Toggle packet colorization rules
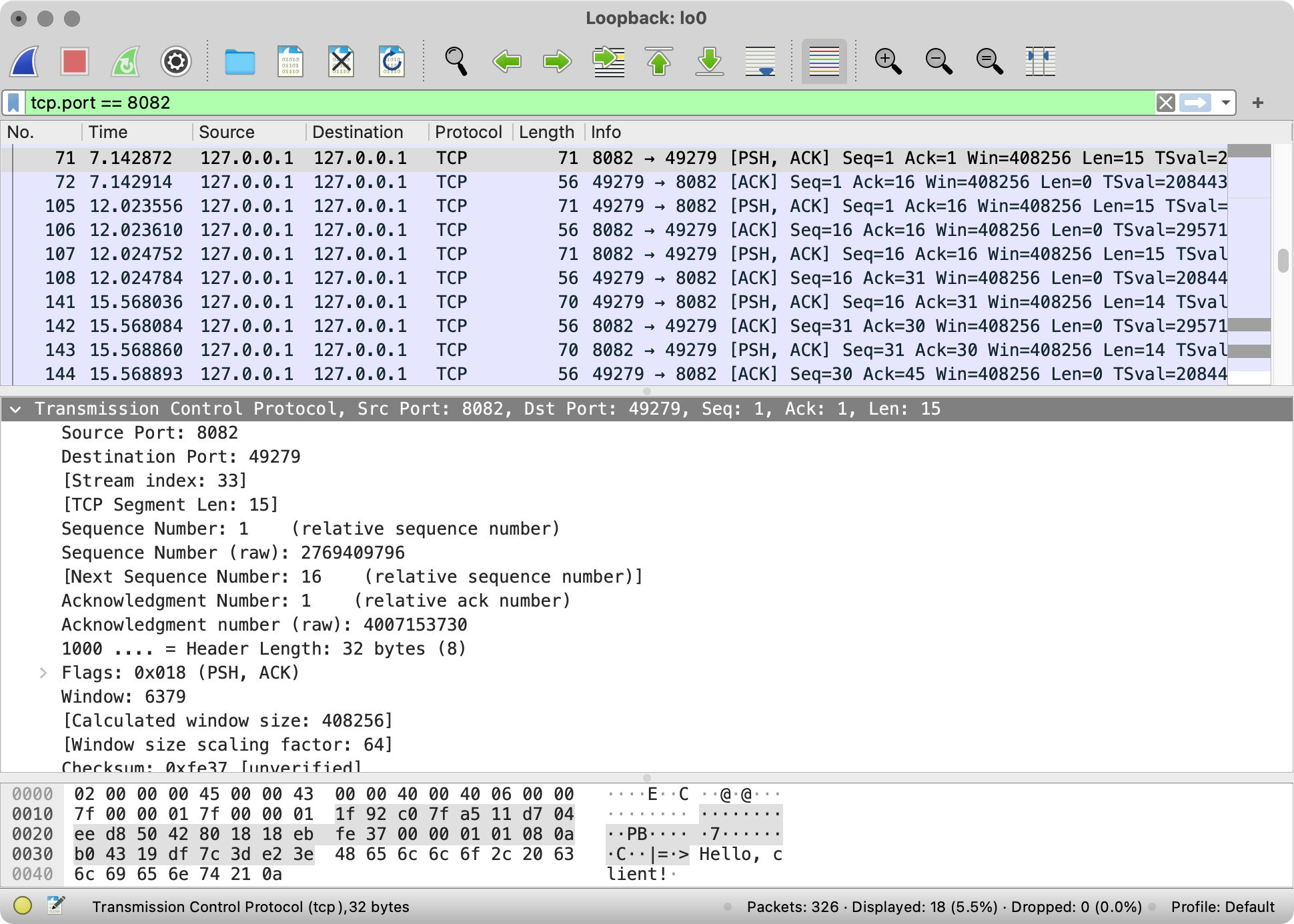 pyautogui.click(x=824, y=62)
